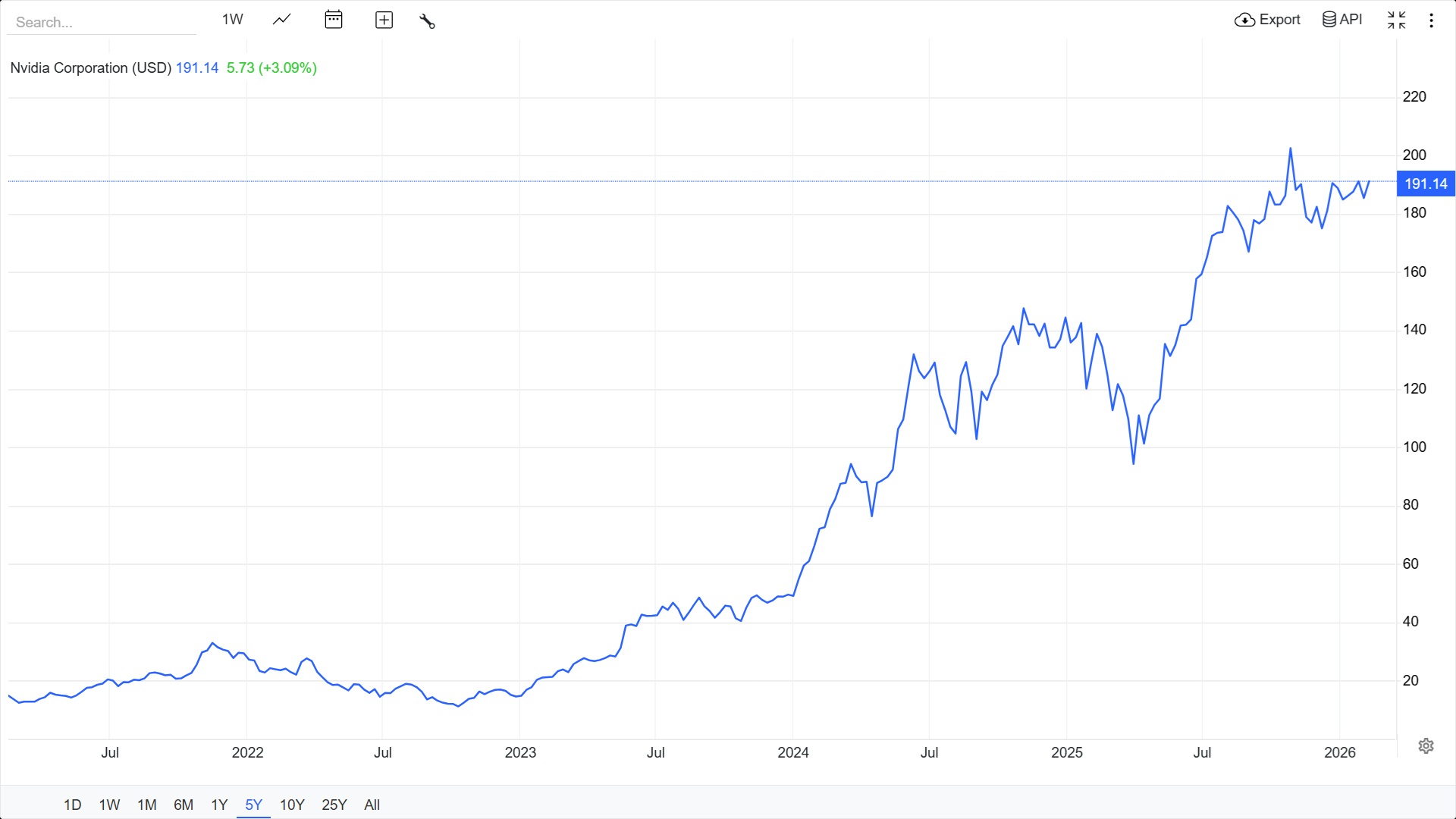Select the 1D time range
This screenshot has width=1456, height=819.
72,805
